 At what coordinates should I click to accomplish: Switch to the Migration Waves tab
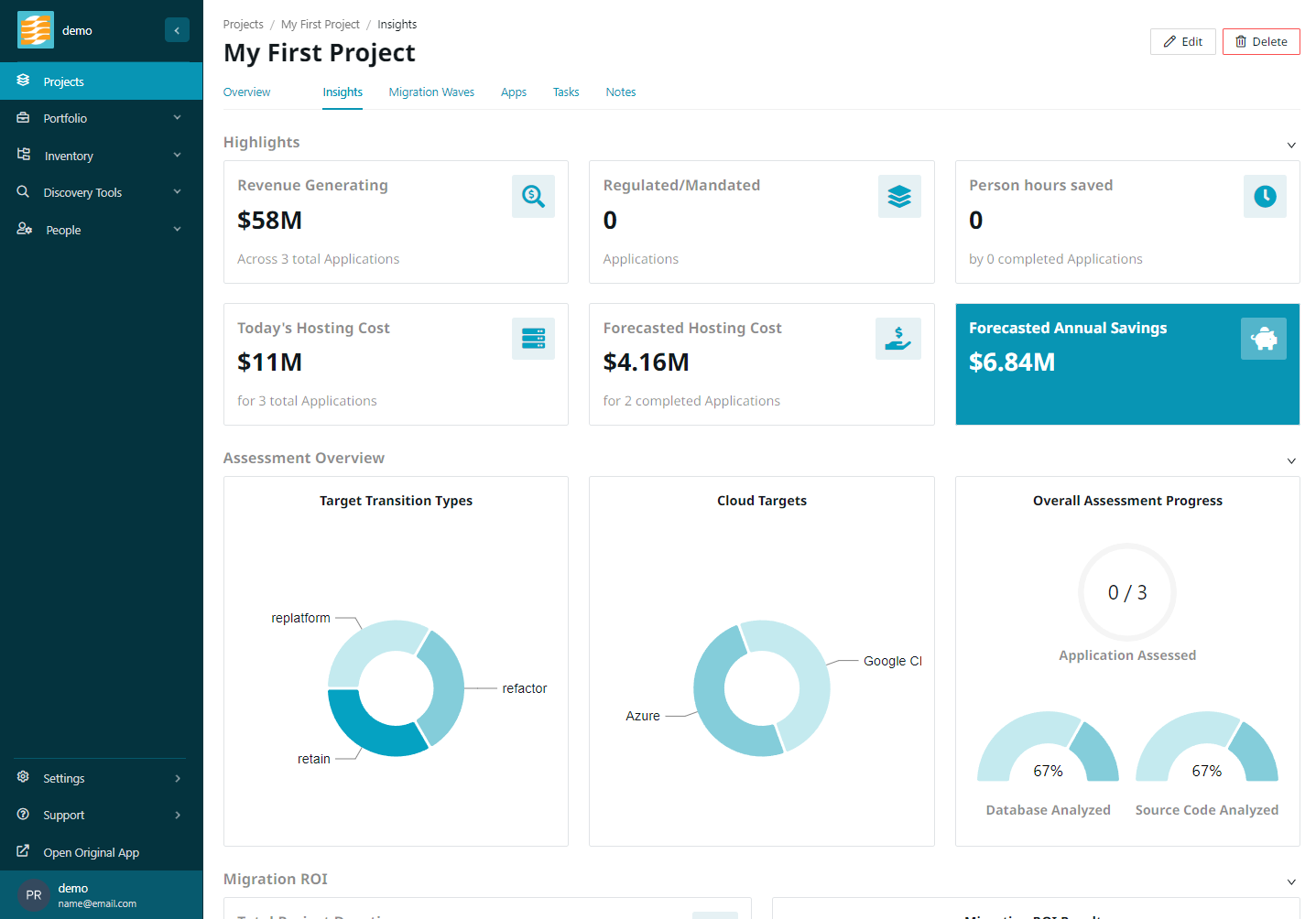431,92
